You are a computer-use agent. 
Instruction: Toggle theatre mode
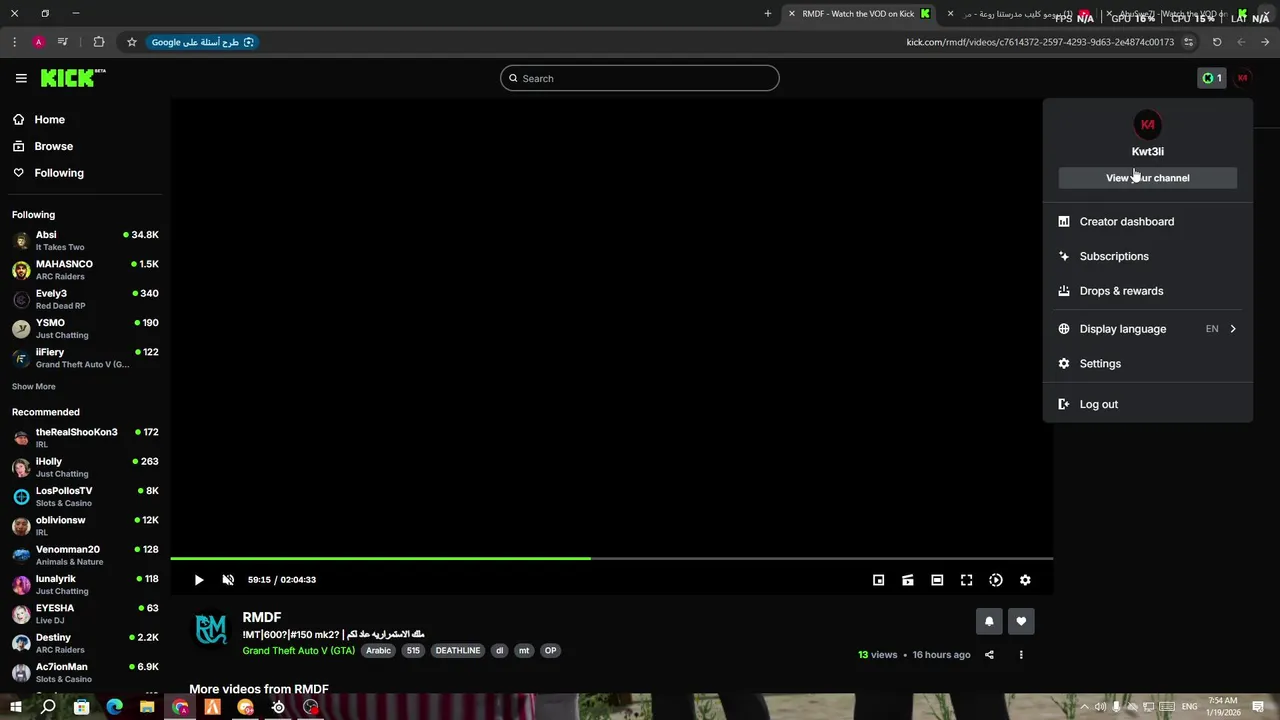click(937, 580)
